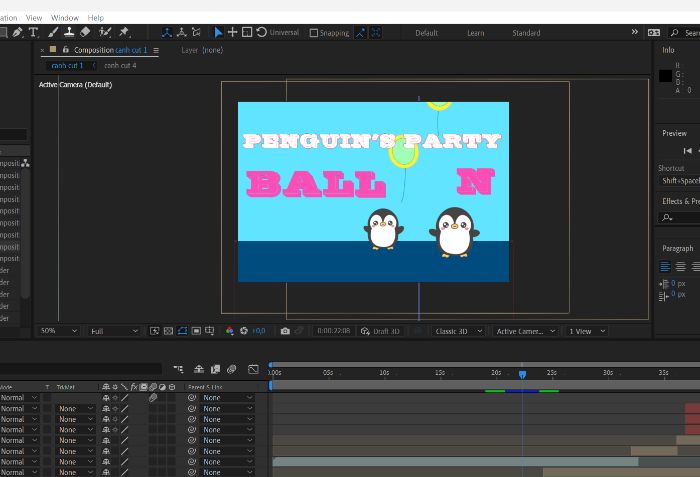Open the View menu
The height and width of the screenshot is (477, 700).
(34, 18)
